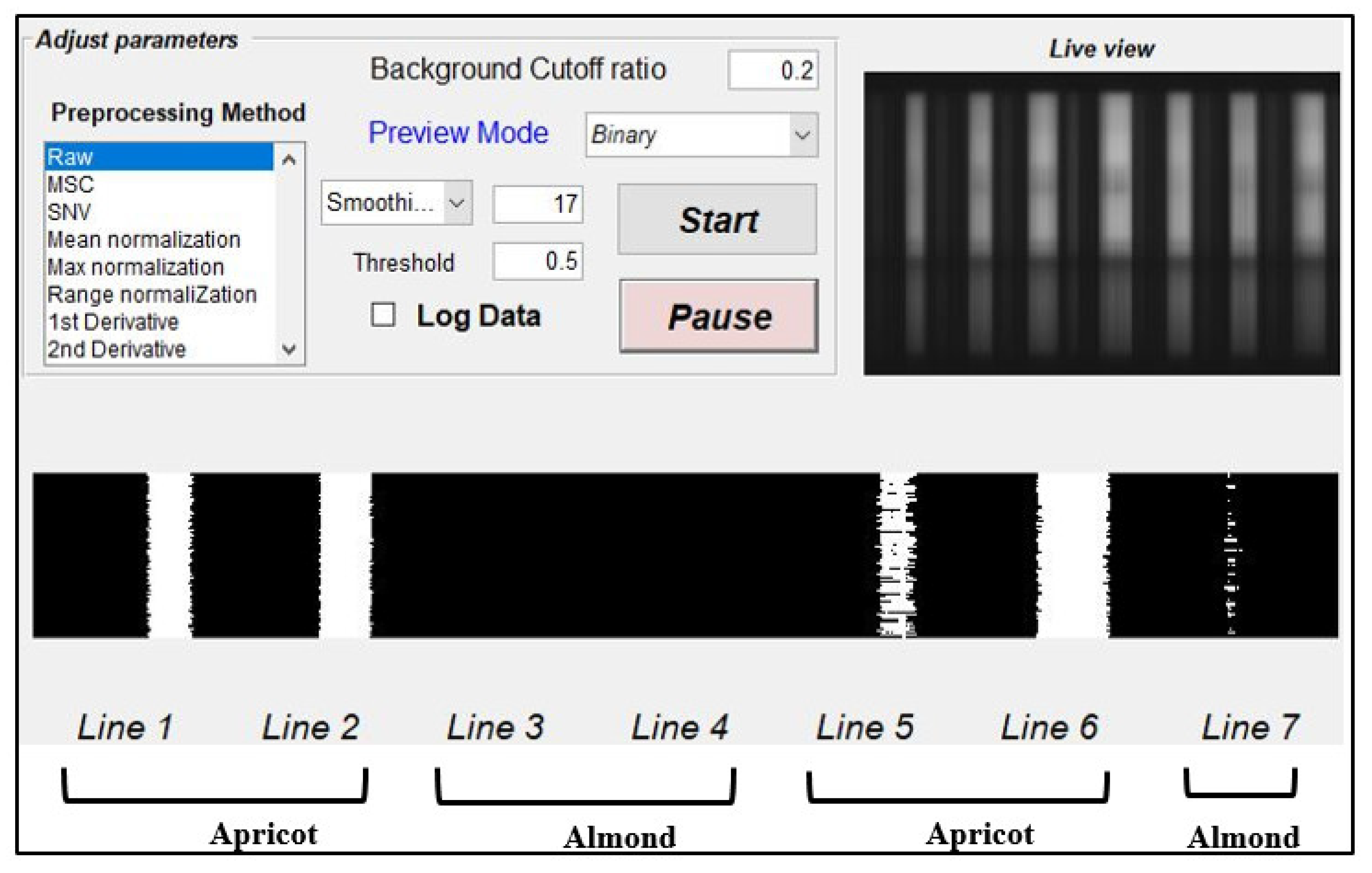Image resolution: width=1372 pixels, height=873 pixels.
Task: Focus the Background Cutoff ratio field
Action: [773, 70]
